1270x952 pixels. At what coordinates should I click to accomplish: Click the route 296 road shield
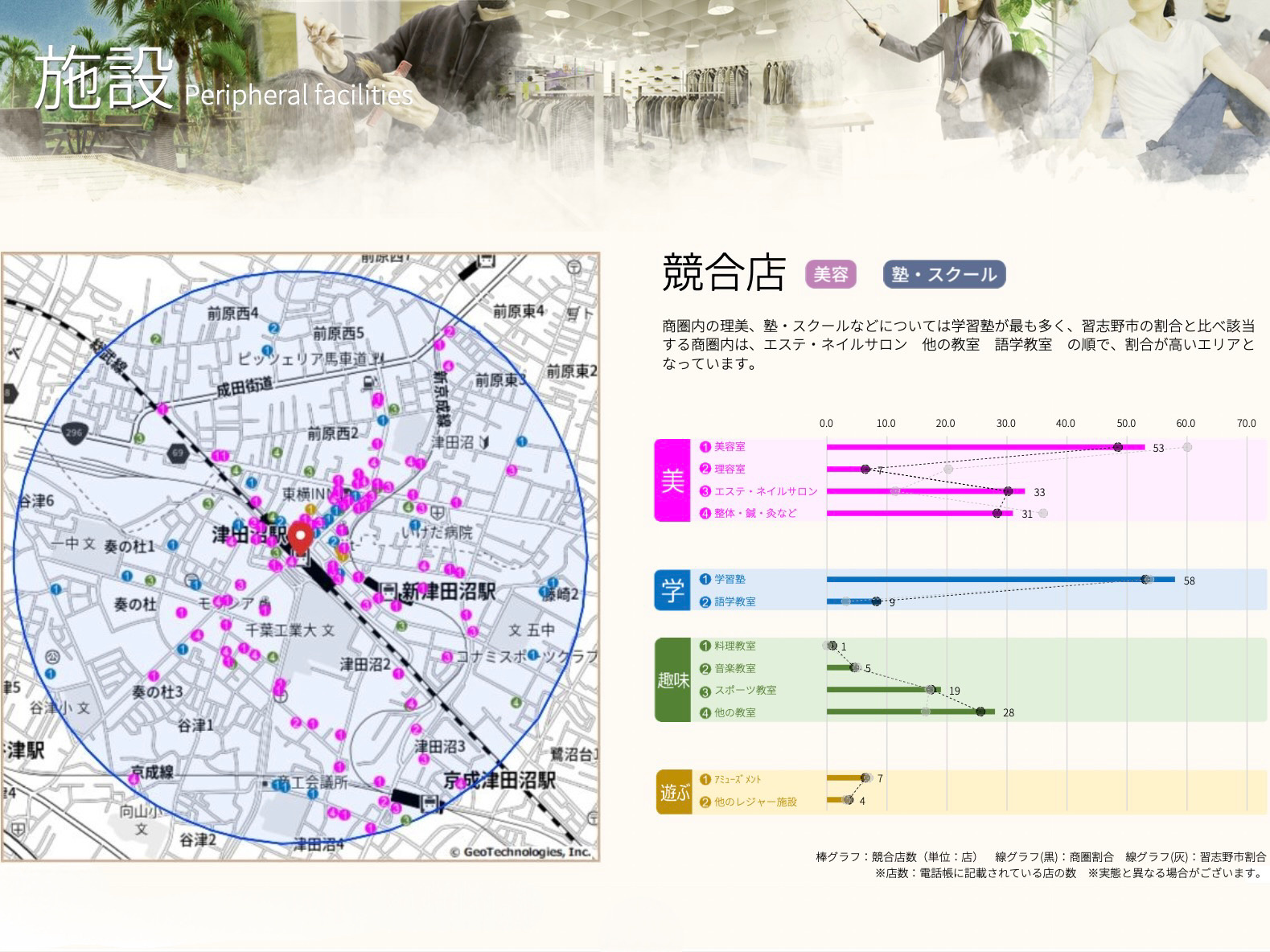pyautogui.click(x=73, y=432)
